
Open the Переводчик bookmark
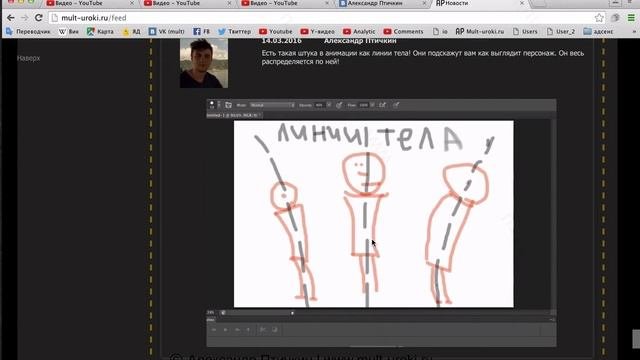[28, 31]
